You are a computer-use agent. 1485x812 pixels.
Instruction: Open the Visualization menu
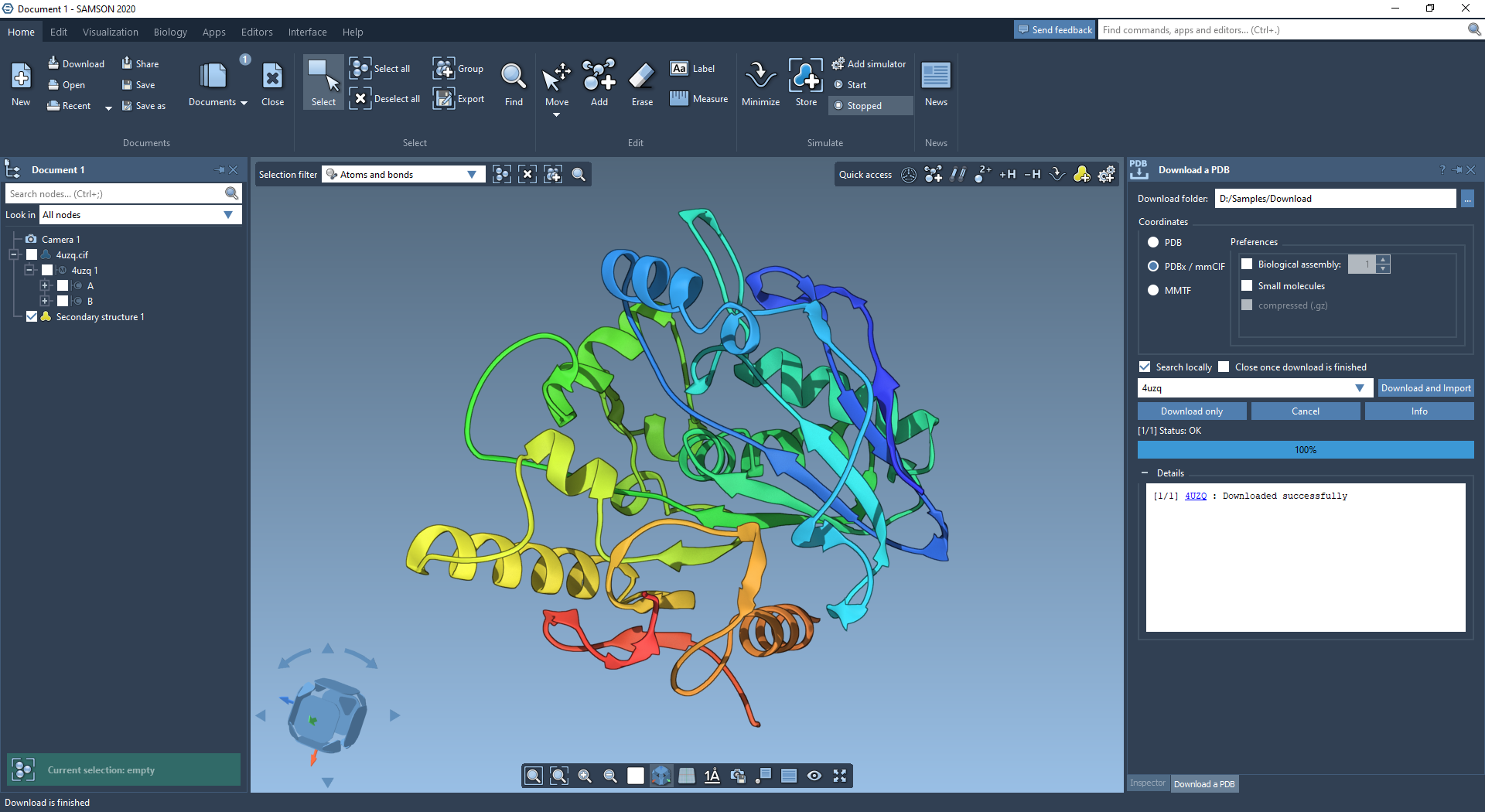click(x=110, y=32)
